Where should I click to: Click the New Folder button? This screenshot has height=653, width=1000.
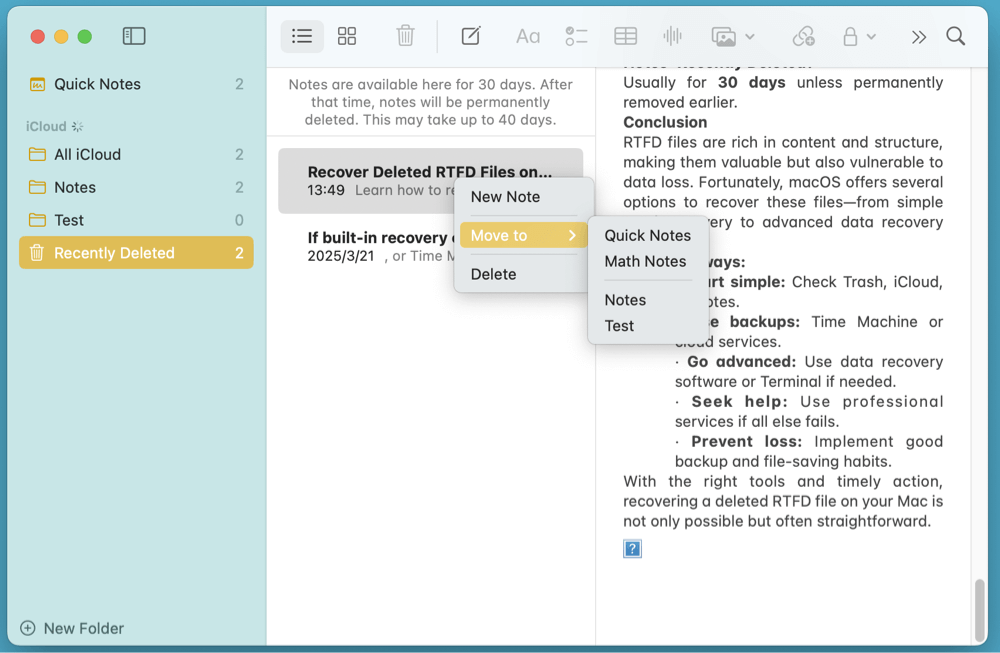click(x=71, y=628)
